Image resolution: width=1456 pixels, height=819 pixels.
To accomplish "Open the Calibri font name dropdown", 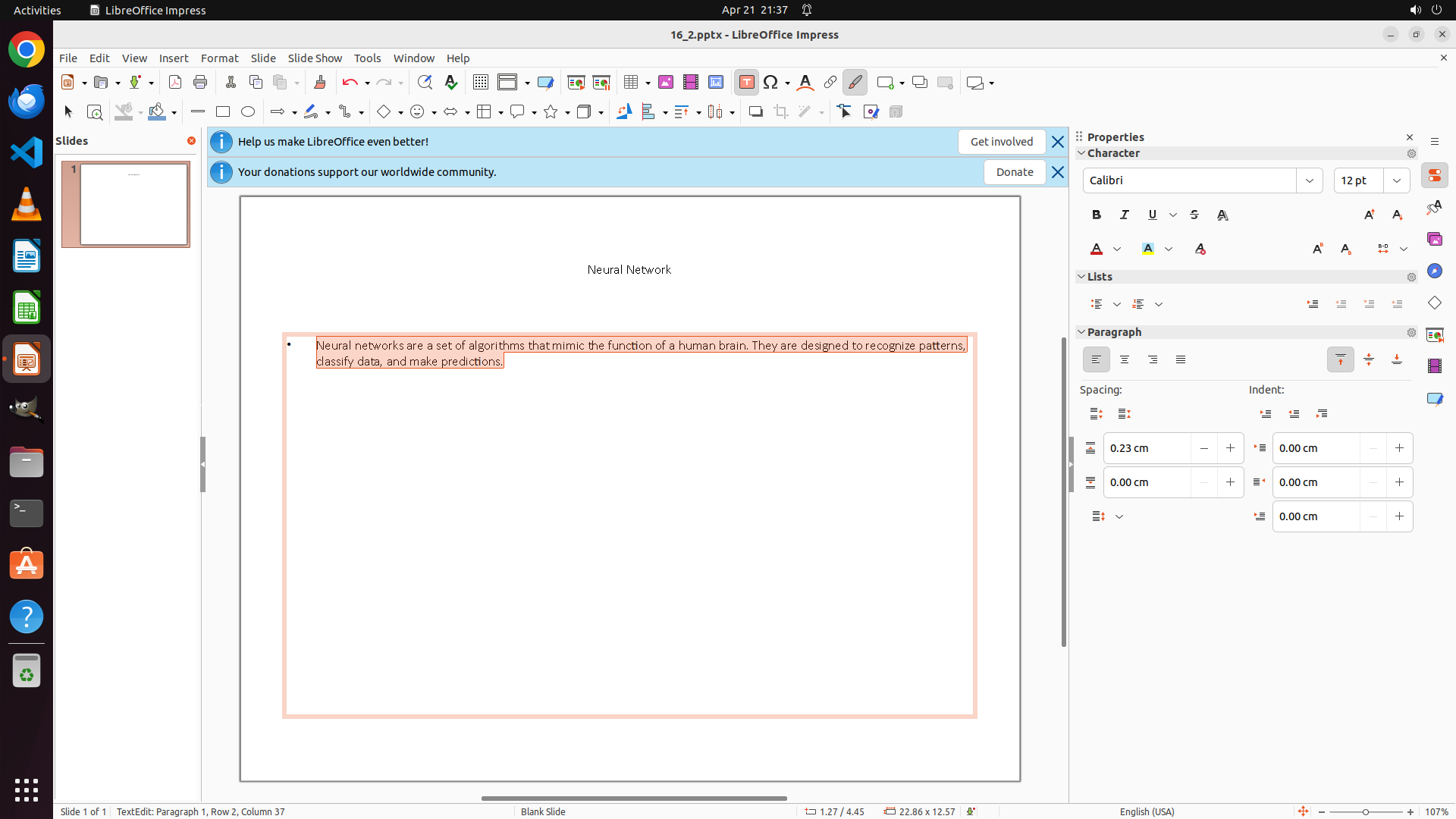I will click(x=1309, y=180).
